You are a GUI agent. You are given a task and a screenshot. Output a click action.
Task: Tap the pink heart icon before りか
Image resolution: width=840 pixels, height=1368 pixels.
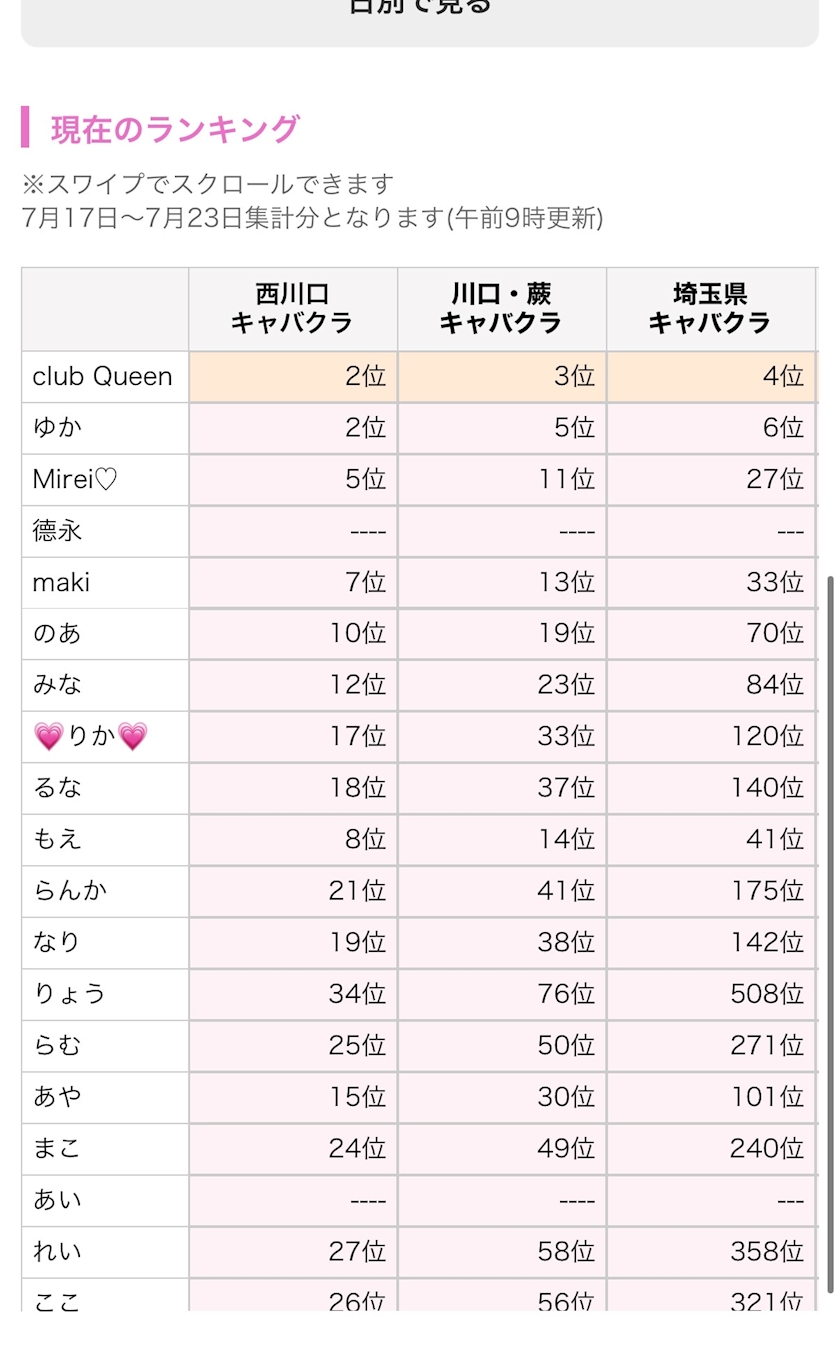[x=48, y=738]
